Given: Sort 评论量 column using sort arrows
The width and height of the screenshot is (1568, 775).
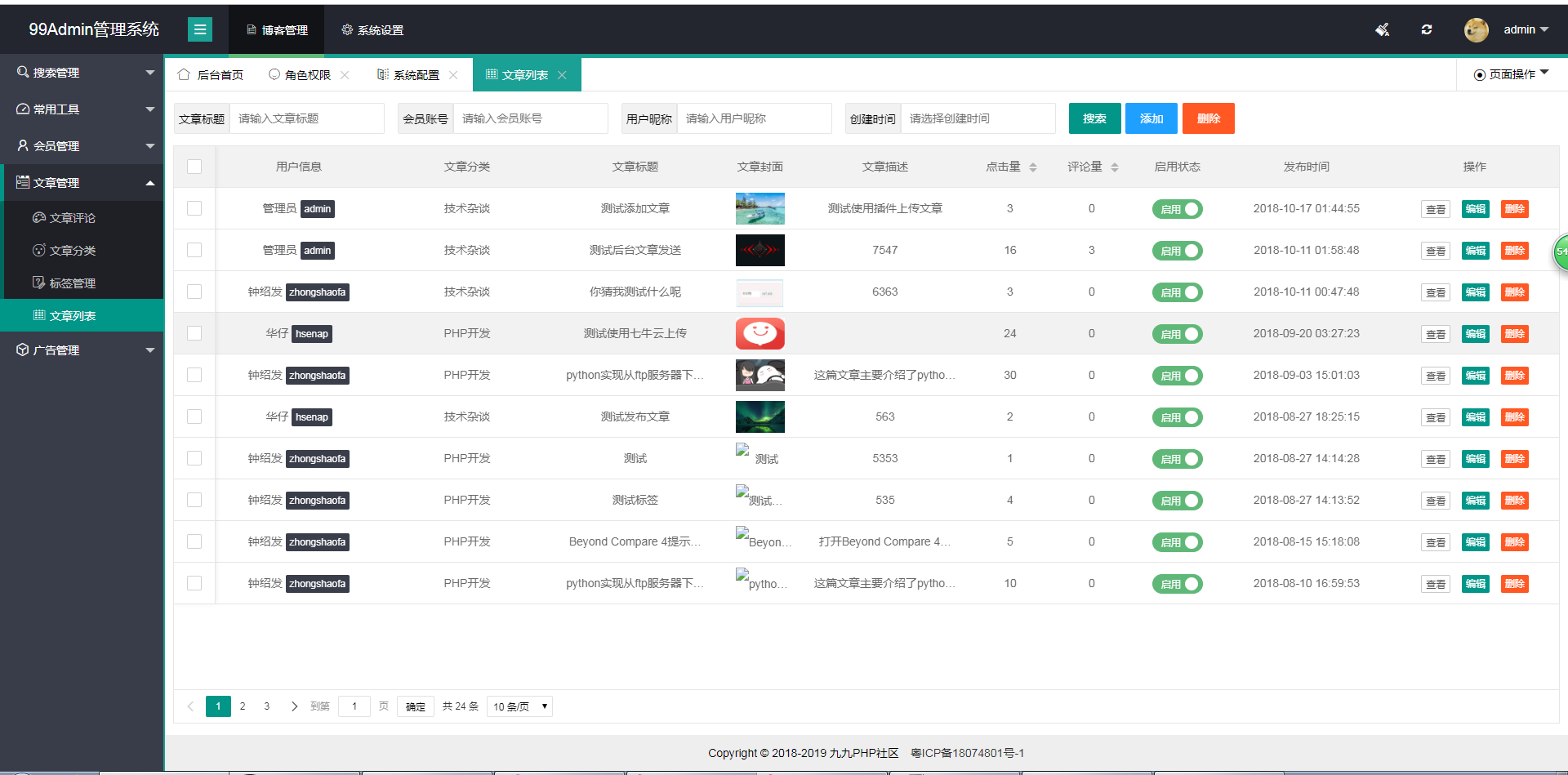Looking at the screenshot, I should 1115,167.
